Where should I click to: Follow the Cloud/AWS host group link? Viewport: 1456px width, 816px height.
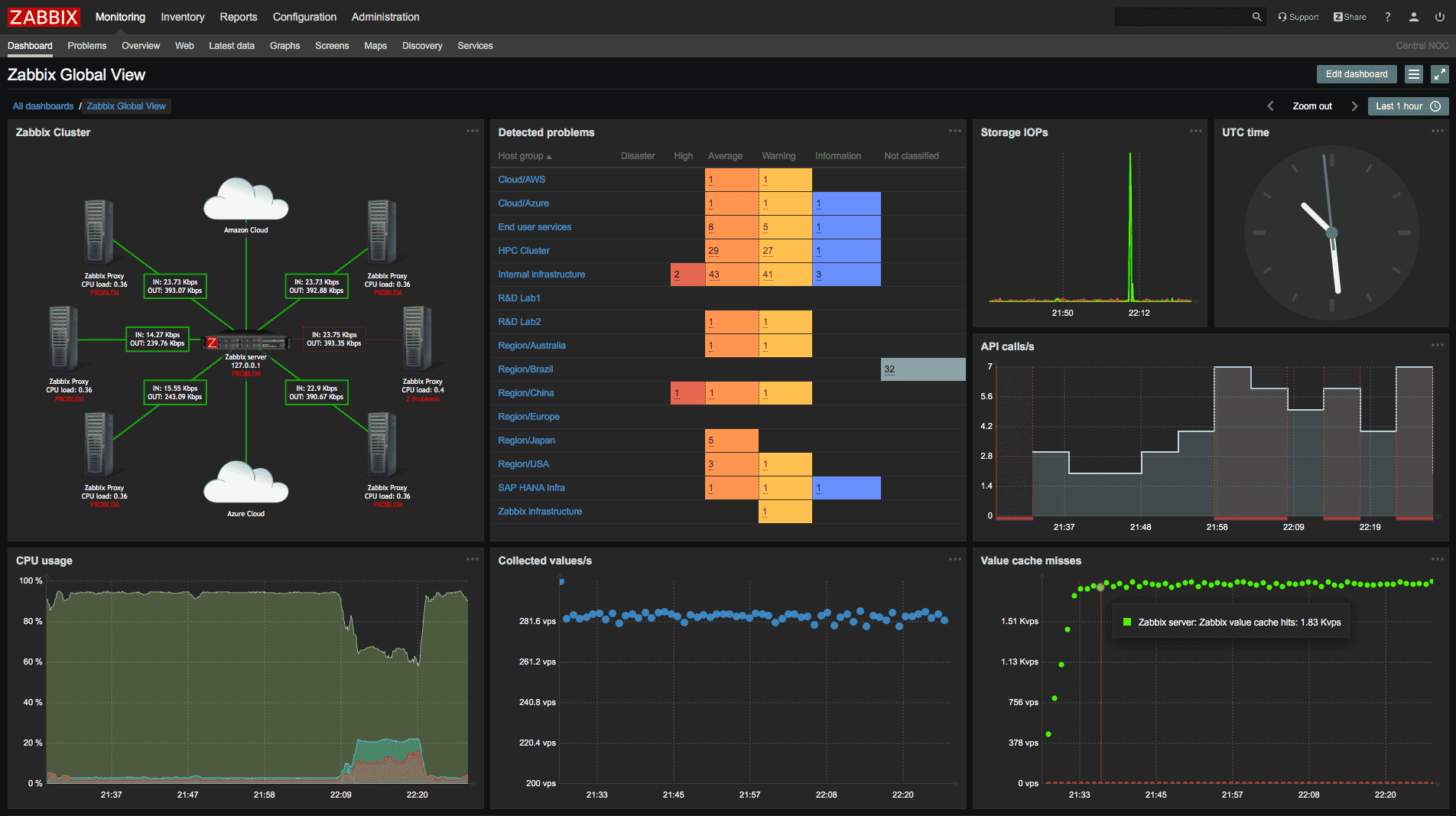click(522, 179)
